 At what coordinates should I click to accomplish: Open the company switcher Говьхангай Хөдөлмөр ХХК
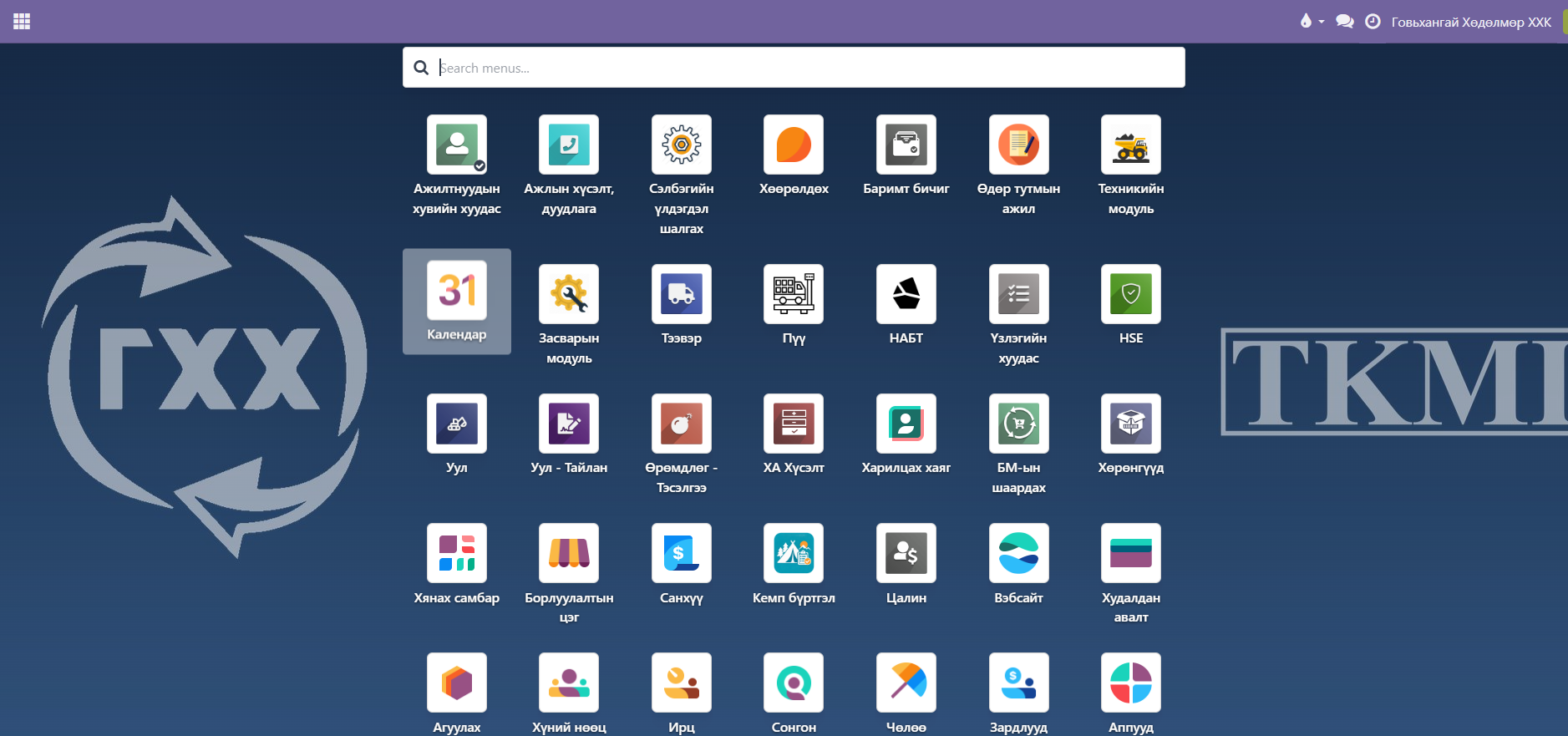pos(1470,22)
